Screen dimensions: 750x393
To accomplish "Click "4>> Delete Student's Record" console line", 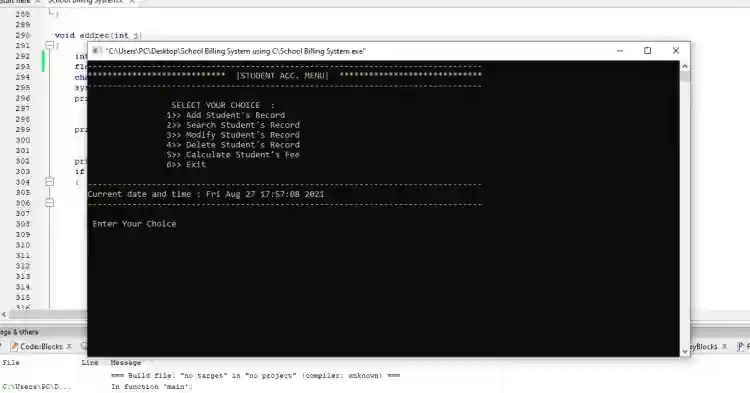I will click(x=233, y=144).
